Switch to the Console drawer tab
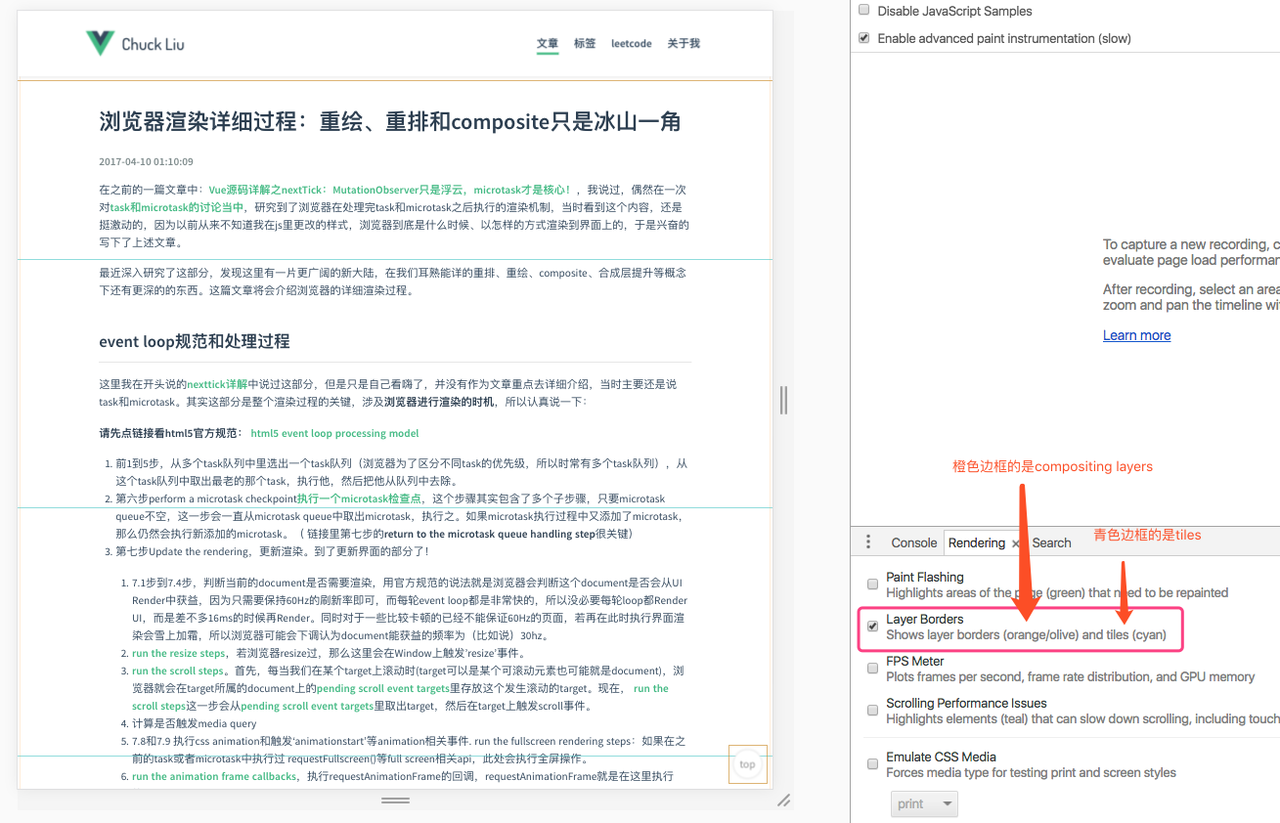This screenshot has width=1280, height=823. click(x=914, y=543)
